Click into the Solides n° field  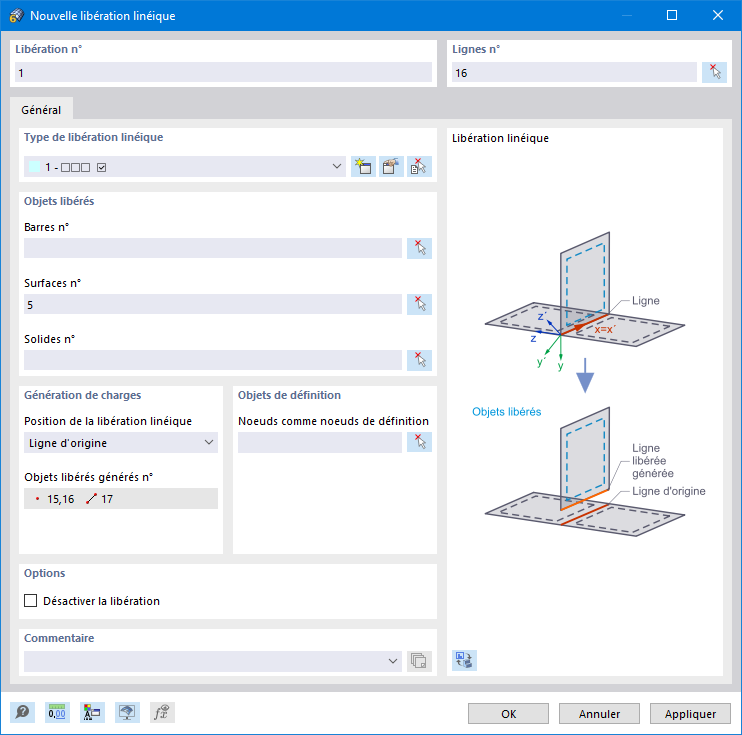(x=213, y=360)
